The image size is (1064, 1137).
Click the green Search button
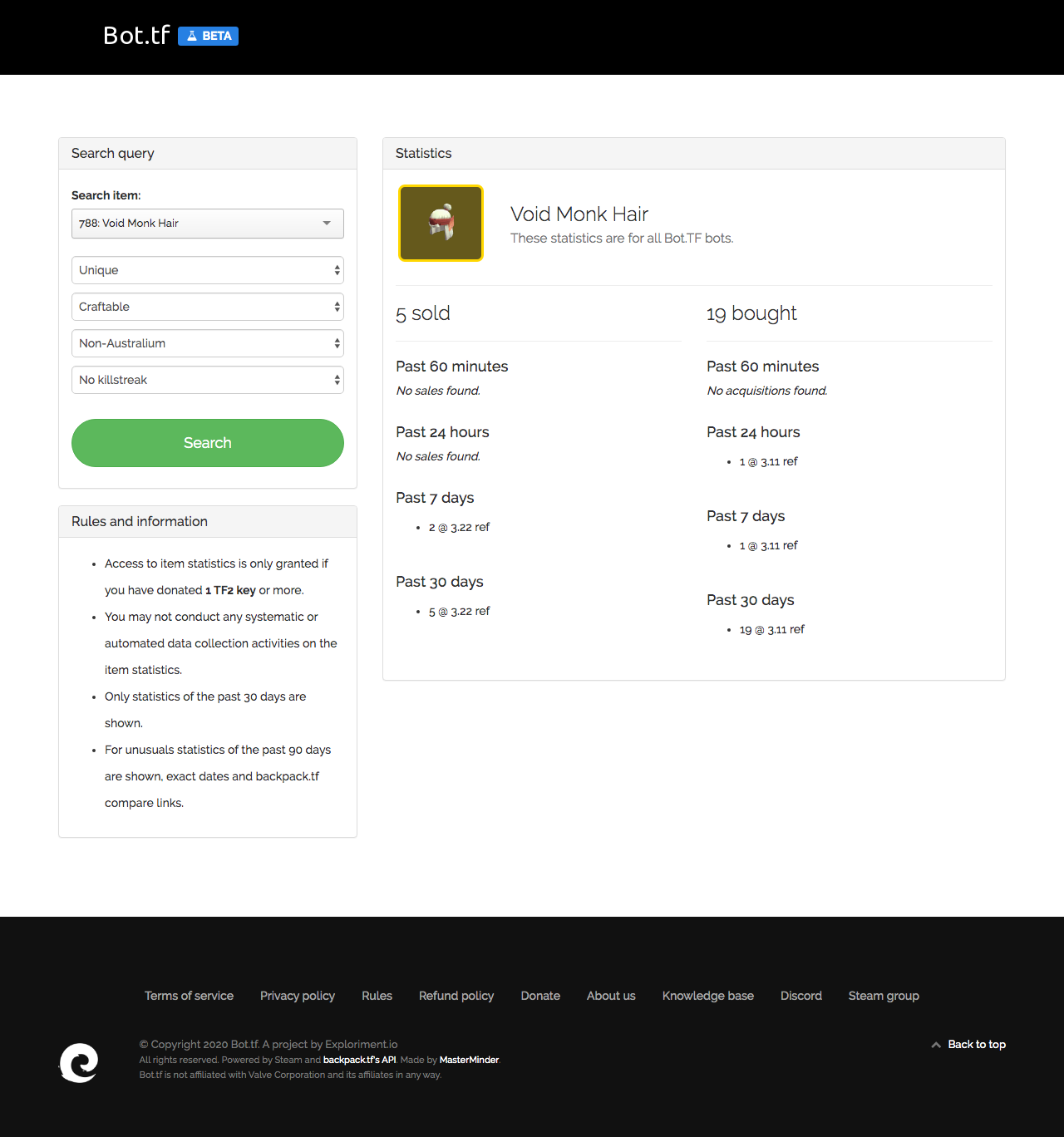(x=208, y=443)
